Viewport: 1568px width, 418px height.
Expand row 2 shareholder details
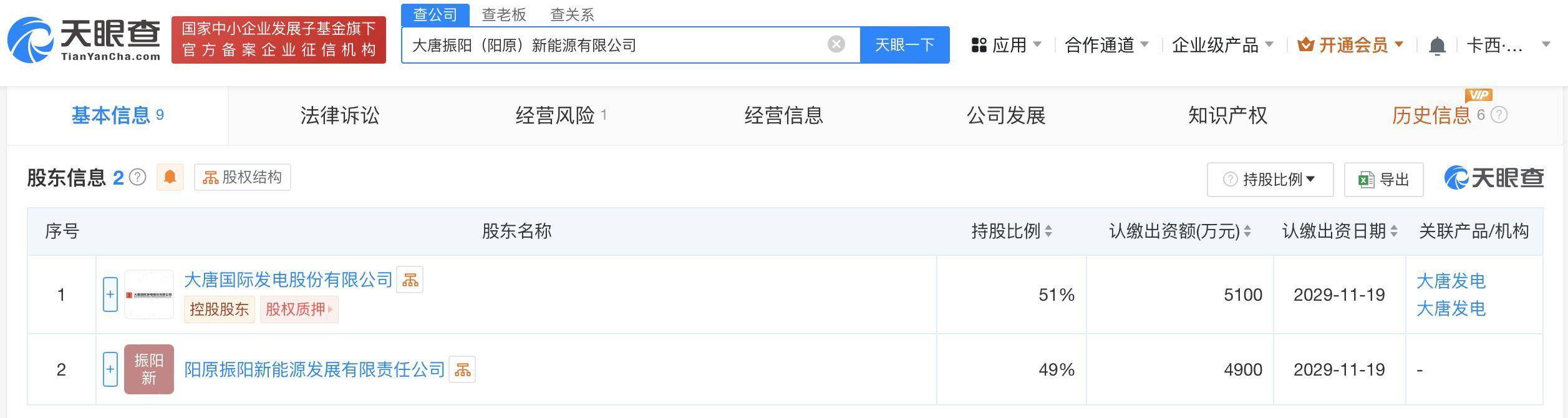click(x=110, y=369)
